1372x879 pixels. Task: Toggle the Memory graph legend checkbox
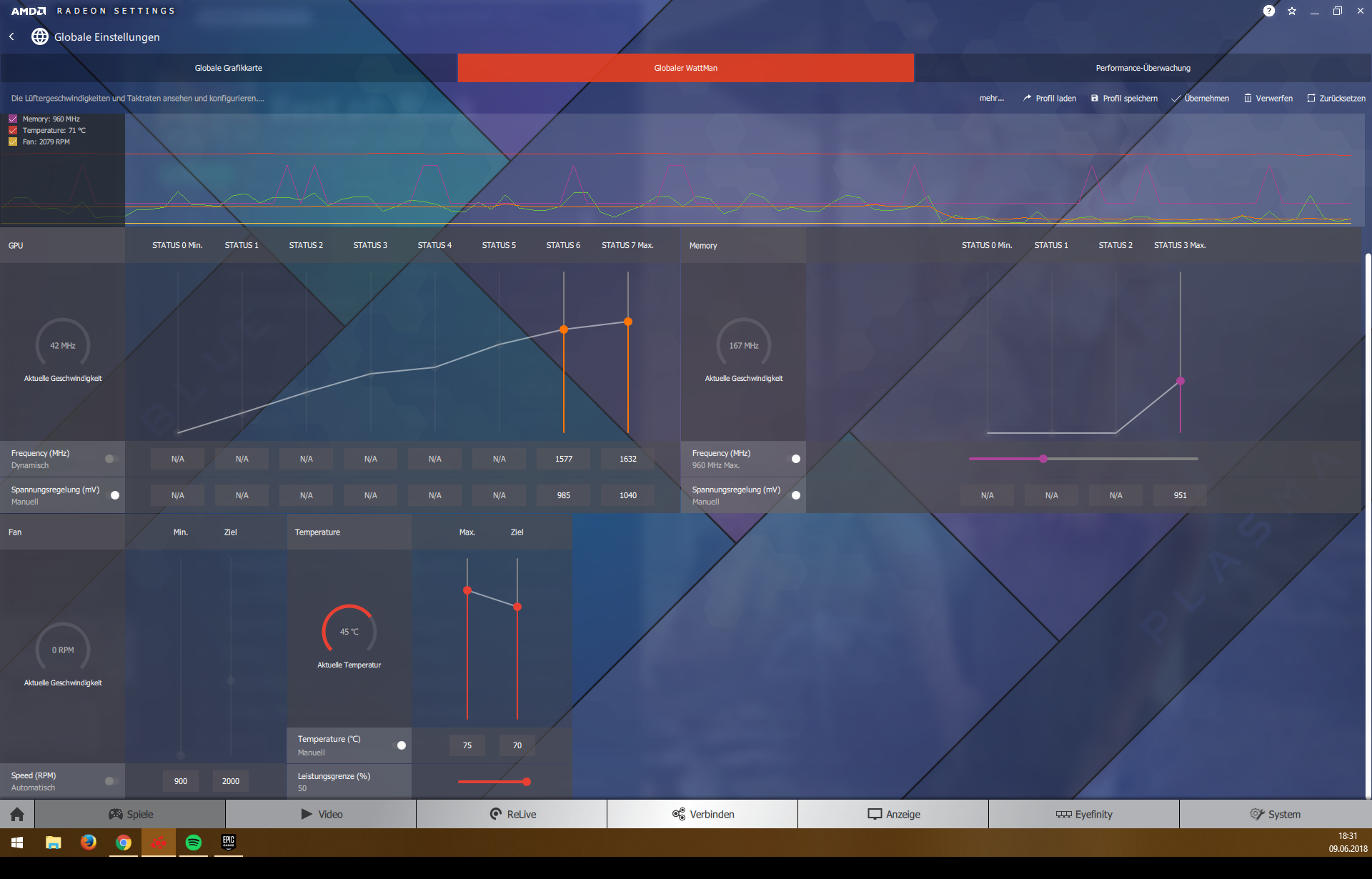tap(13, 119)
